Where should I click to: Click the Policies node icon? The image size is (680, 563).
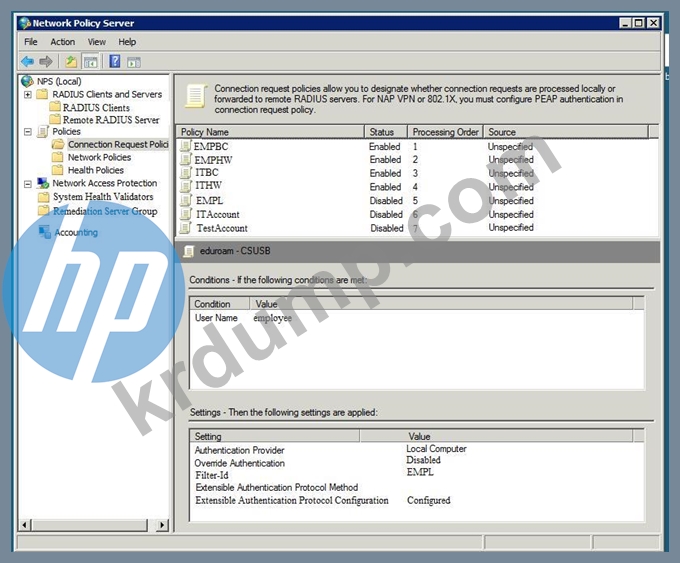point(43,131)
